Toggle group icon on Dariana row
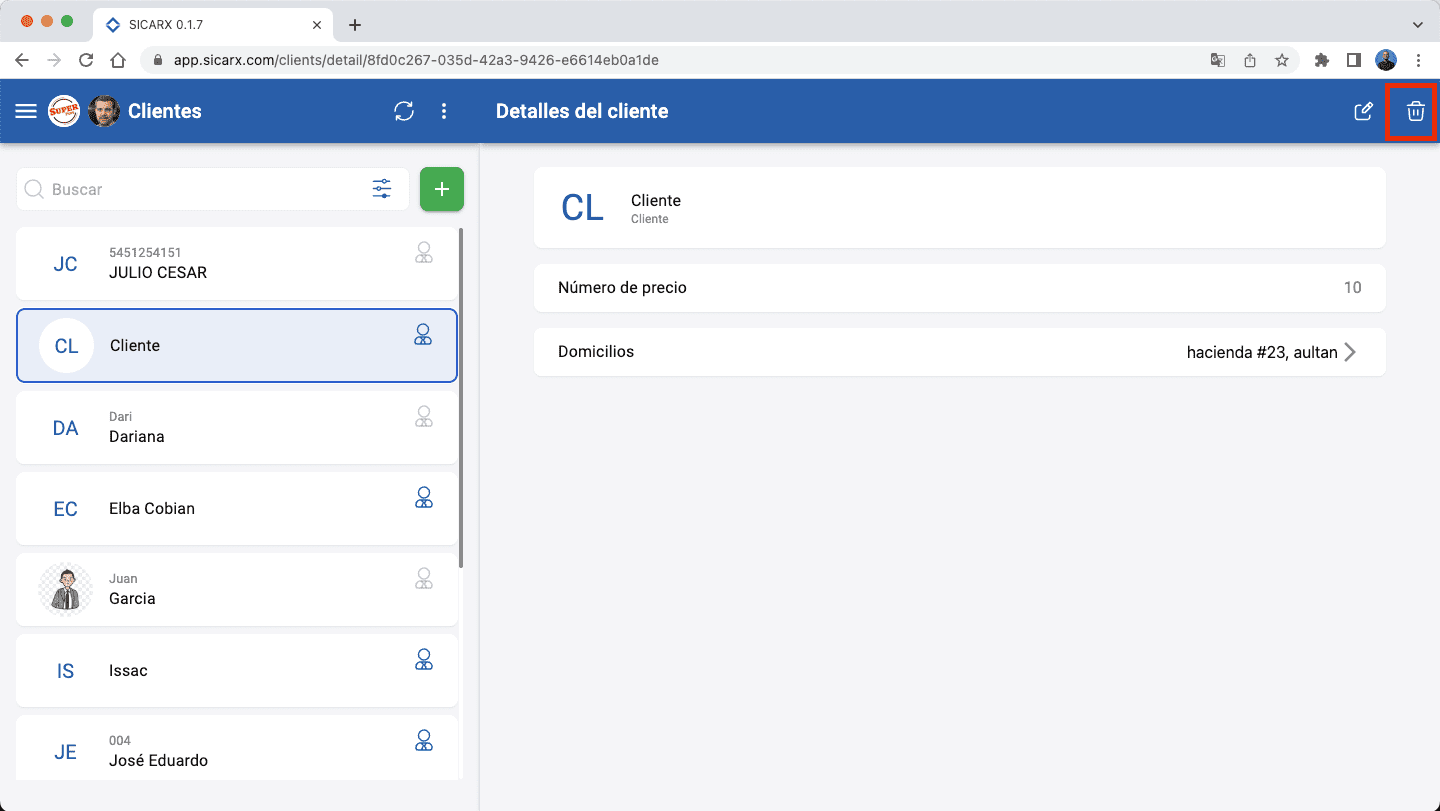Screen dimensions: 1440x811 coord(423,417)
